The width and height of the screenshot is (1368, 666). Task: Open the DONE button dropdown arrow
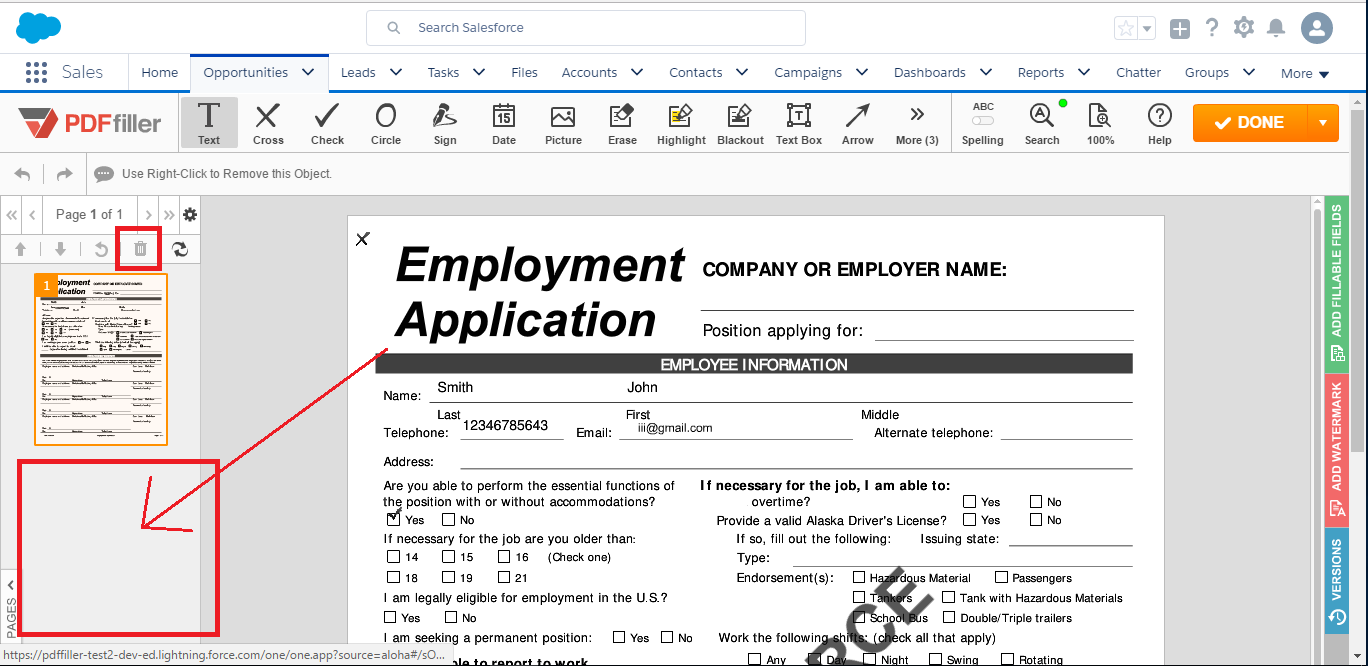tap(1323, 123)
